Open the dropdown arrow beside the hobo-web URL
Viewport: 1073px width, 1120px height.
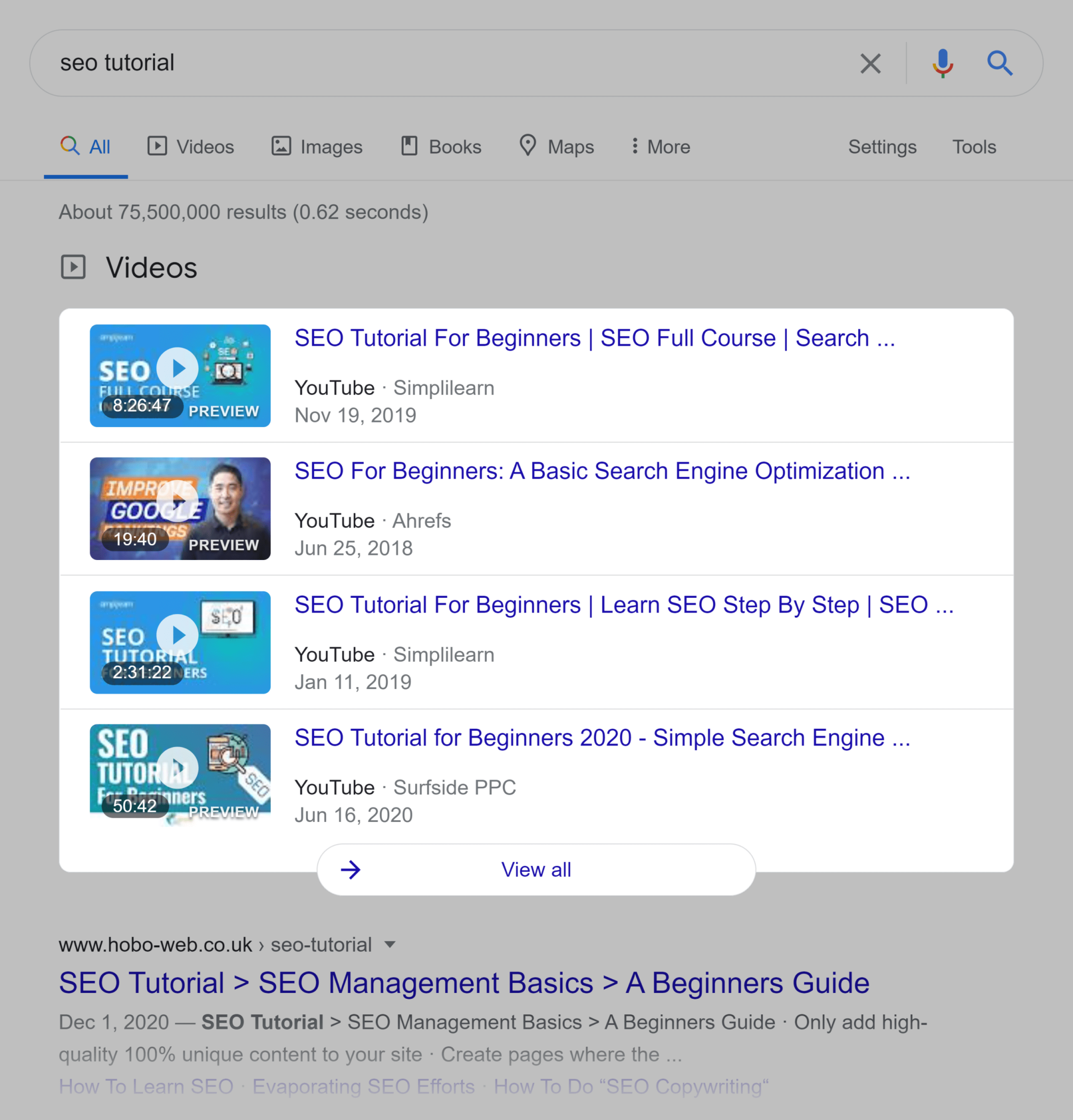click(x=390, y=945)
